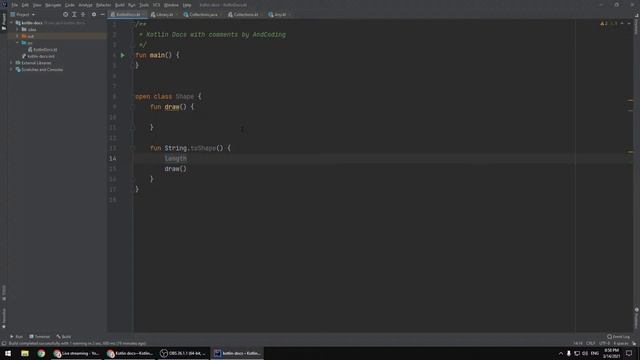640x360 pixels.
Task: Switch to OBS window in taskbar
Action: click(x=183, y=353)
